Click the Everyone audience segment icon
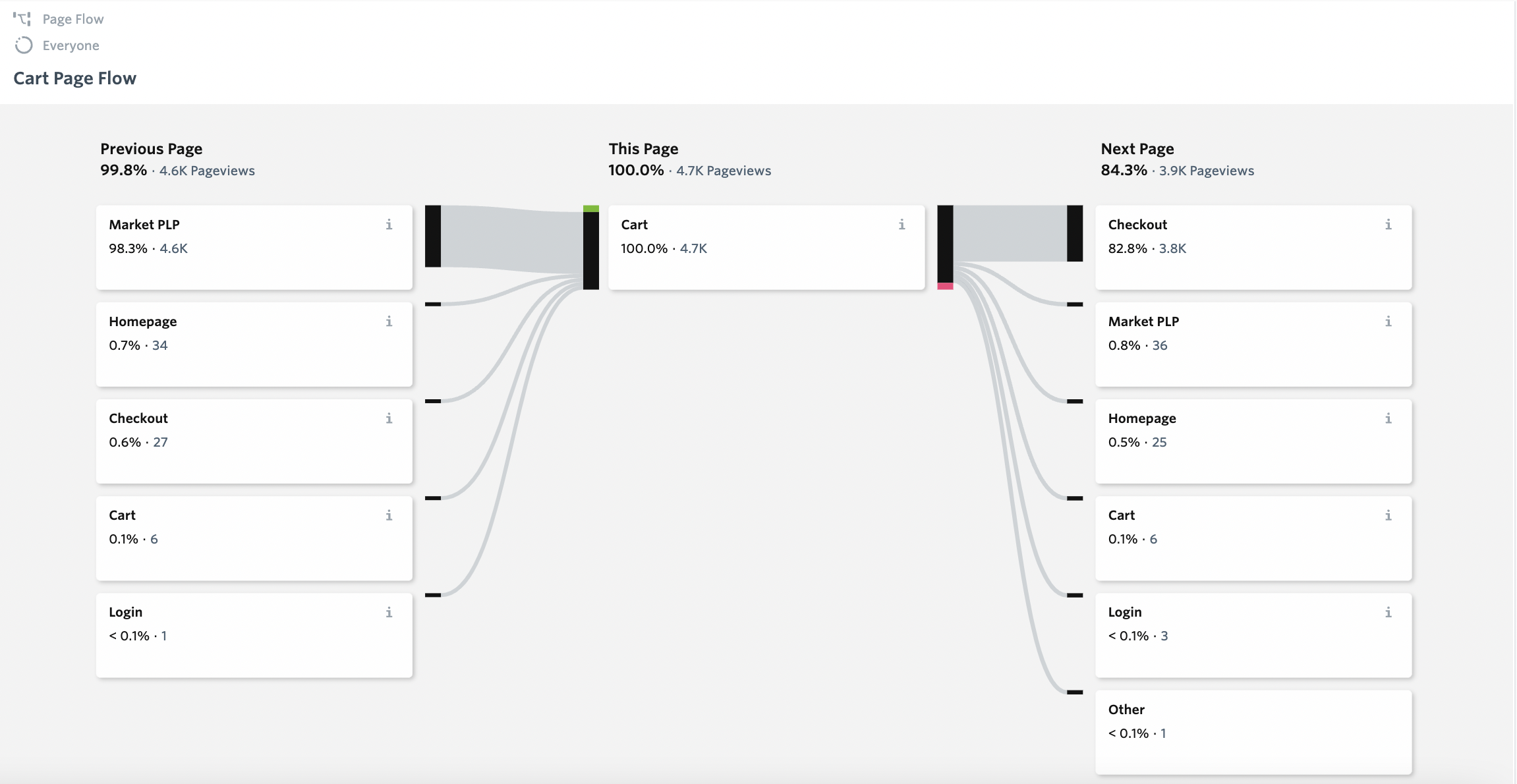Viewport: 1517px width, 784px height. pos(23,45)
